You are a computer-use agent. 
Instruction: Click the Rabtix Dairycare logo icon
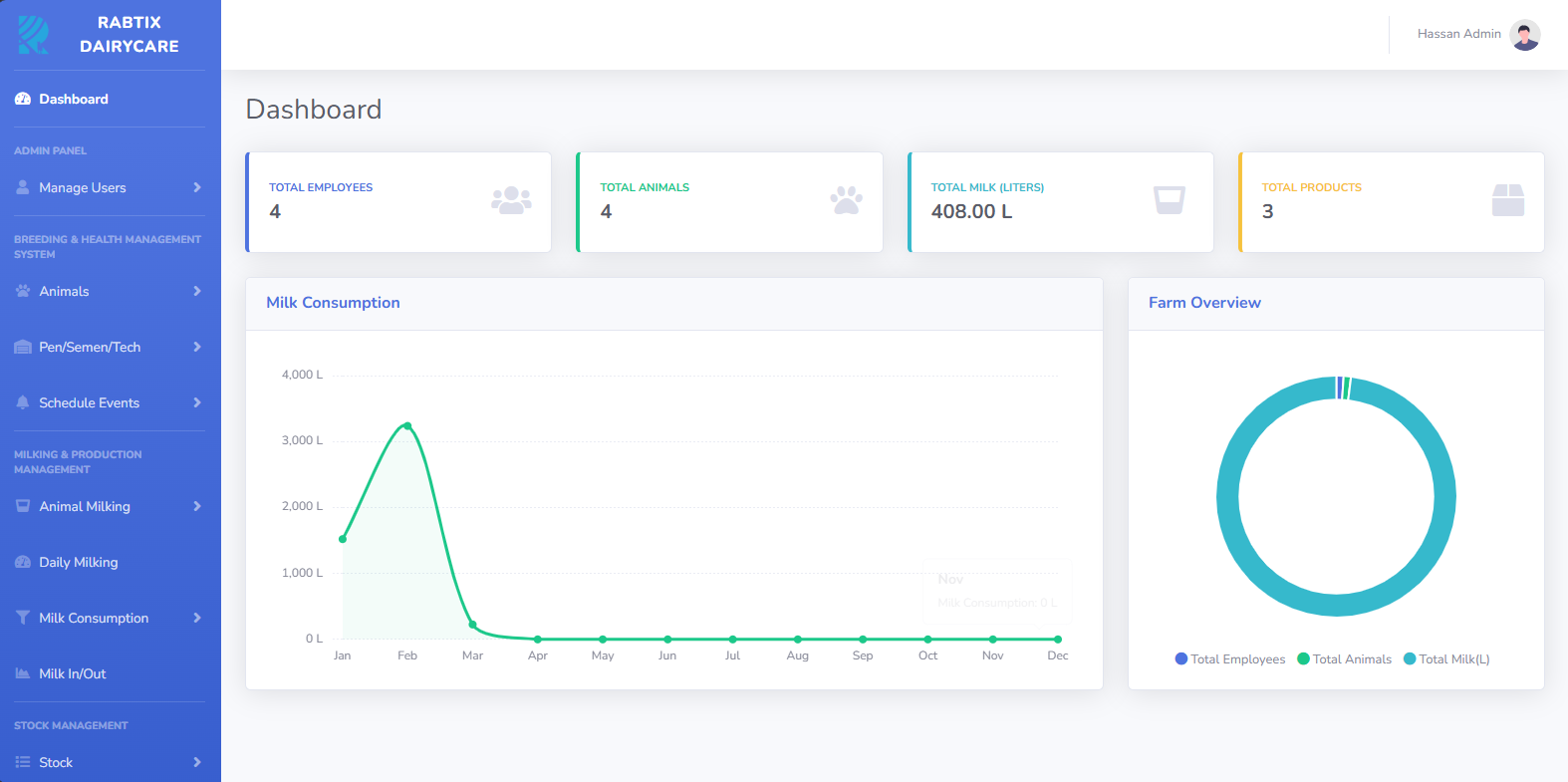pos(34,35)
